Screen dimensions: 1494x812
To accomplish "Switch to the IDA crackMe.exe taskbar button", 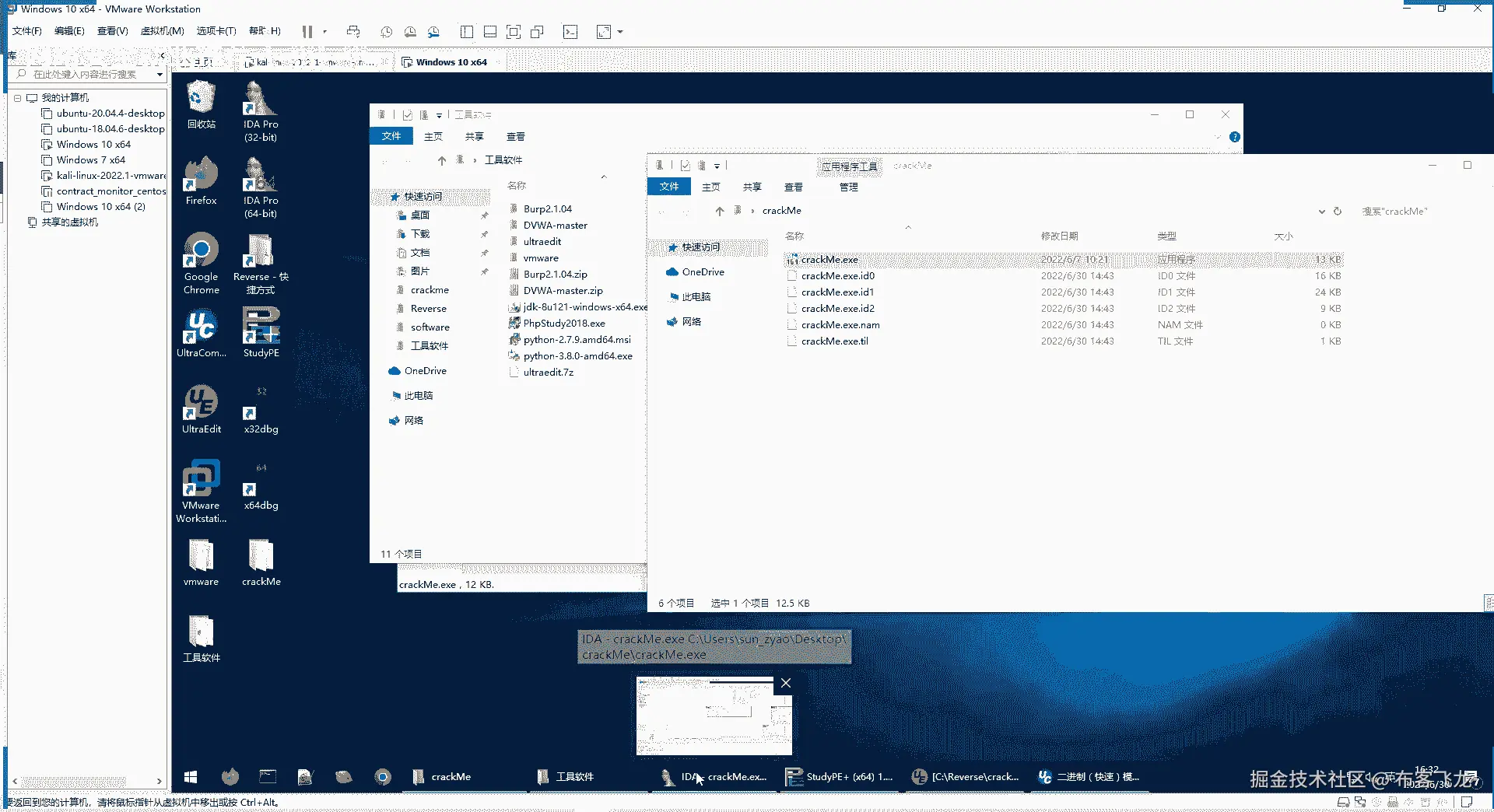I will point(714,776).
